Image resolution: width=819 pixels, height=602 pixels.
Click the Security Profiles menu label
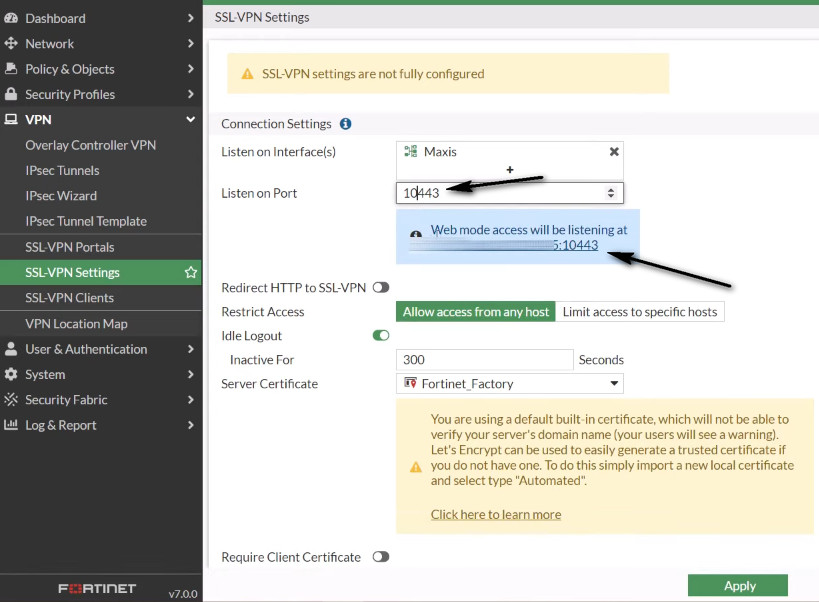tap(70, 94)
